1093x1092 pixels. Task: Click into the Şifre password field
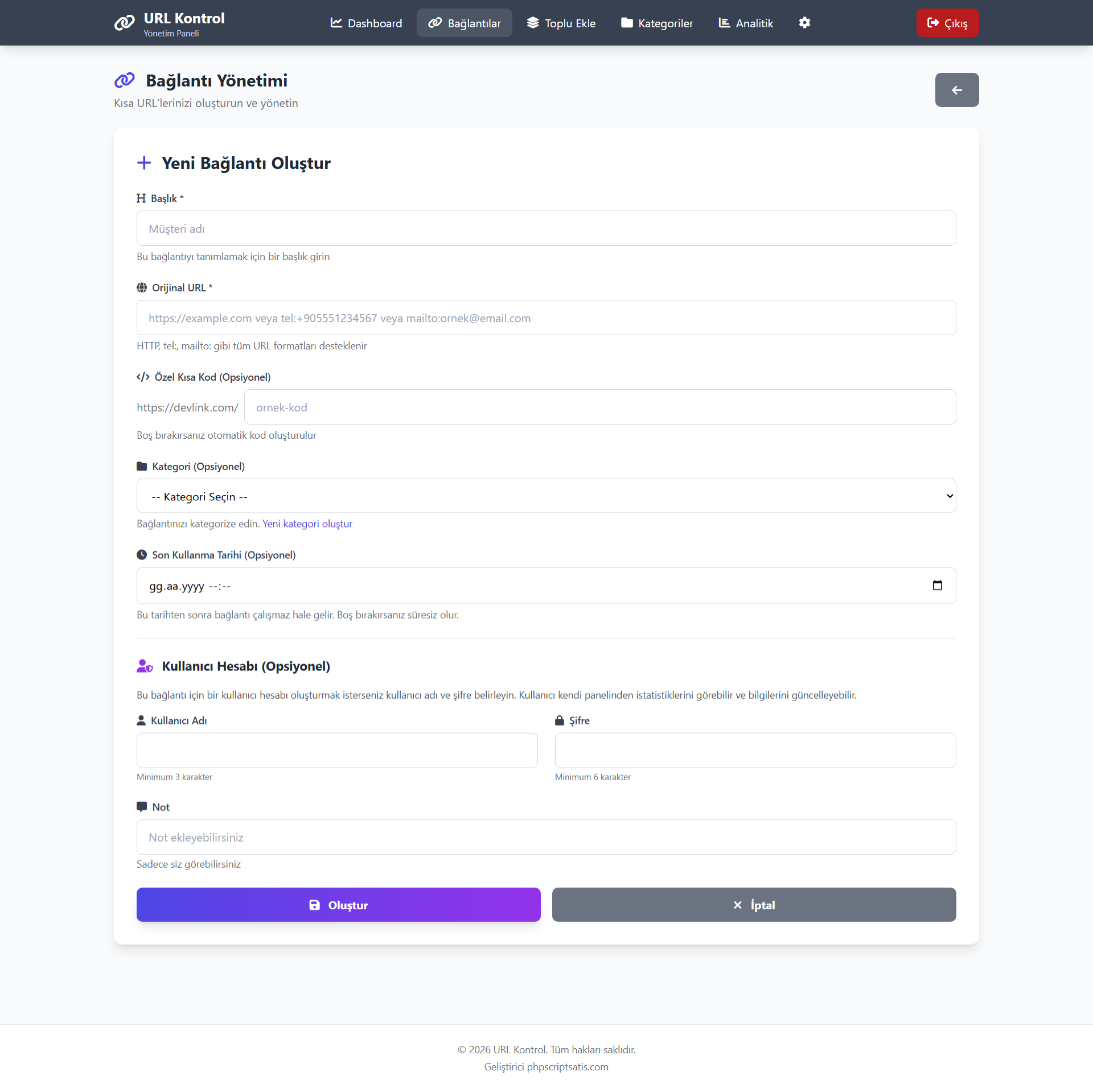[755, 750]
